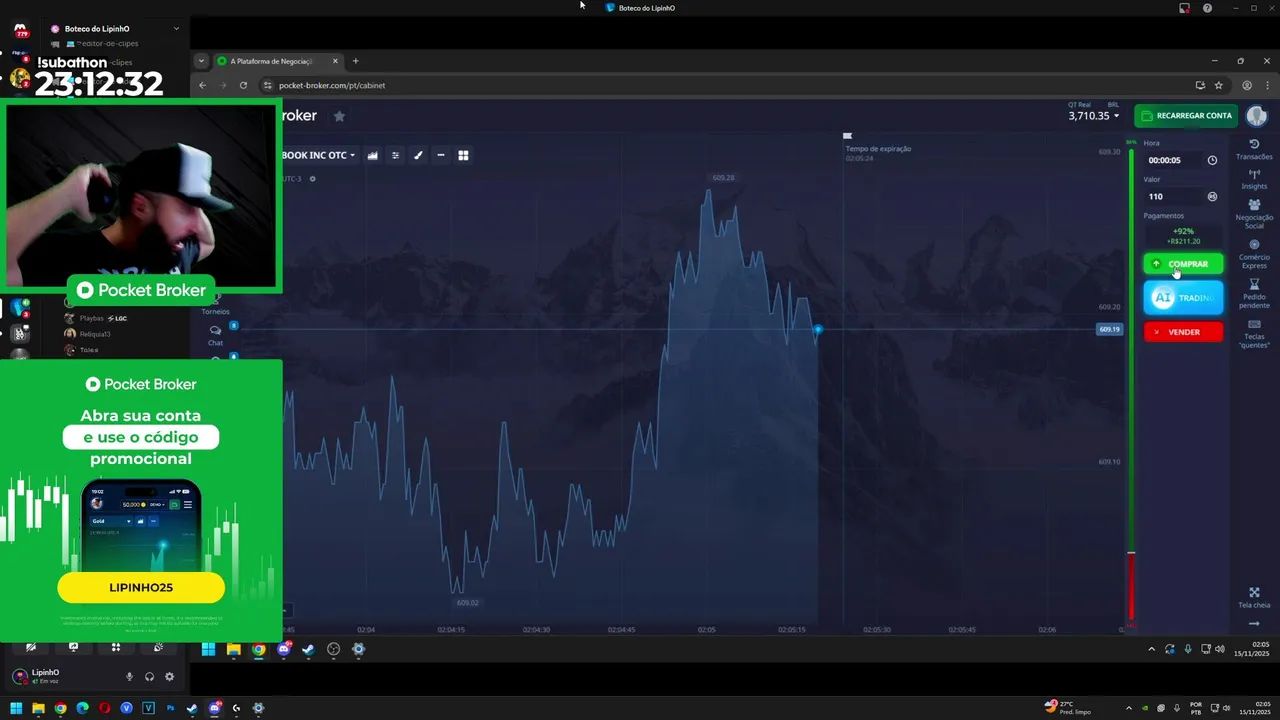Click the LipinhO user panel name
This screenshot has width=1280, height=720.
click(45, 673)
